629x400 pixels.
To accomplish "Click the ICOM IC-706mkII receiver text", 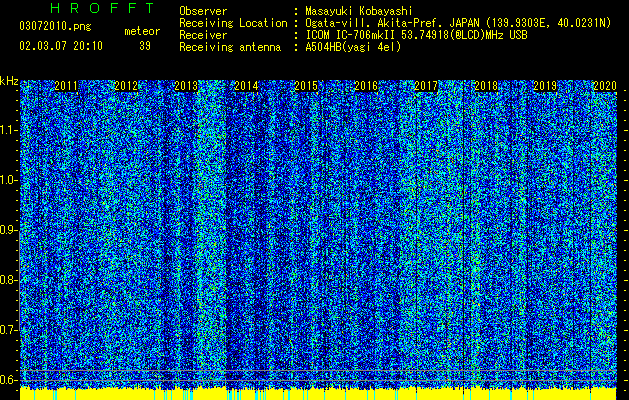I will coord(416,35).
